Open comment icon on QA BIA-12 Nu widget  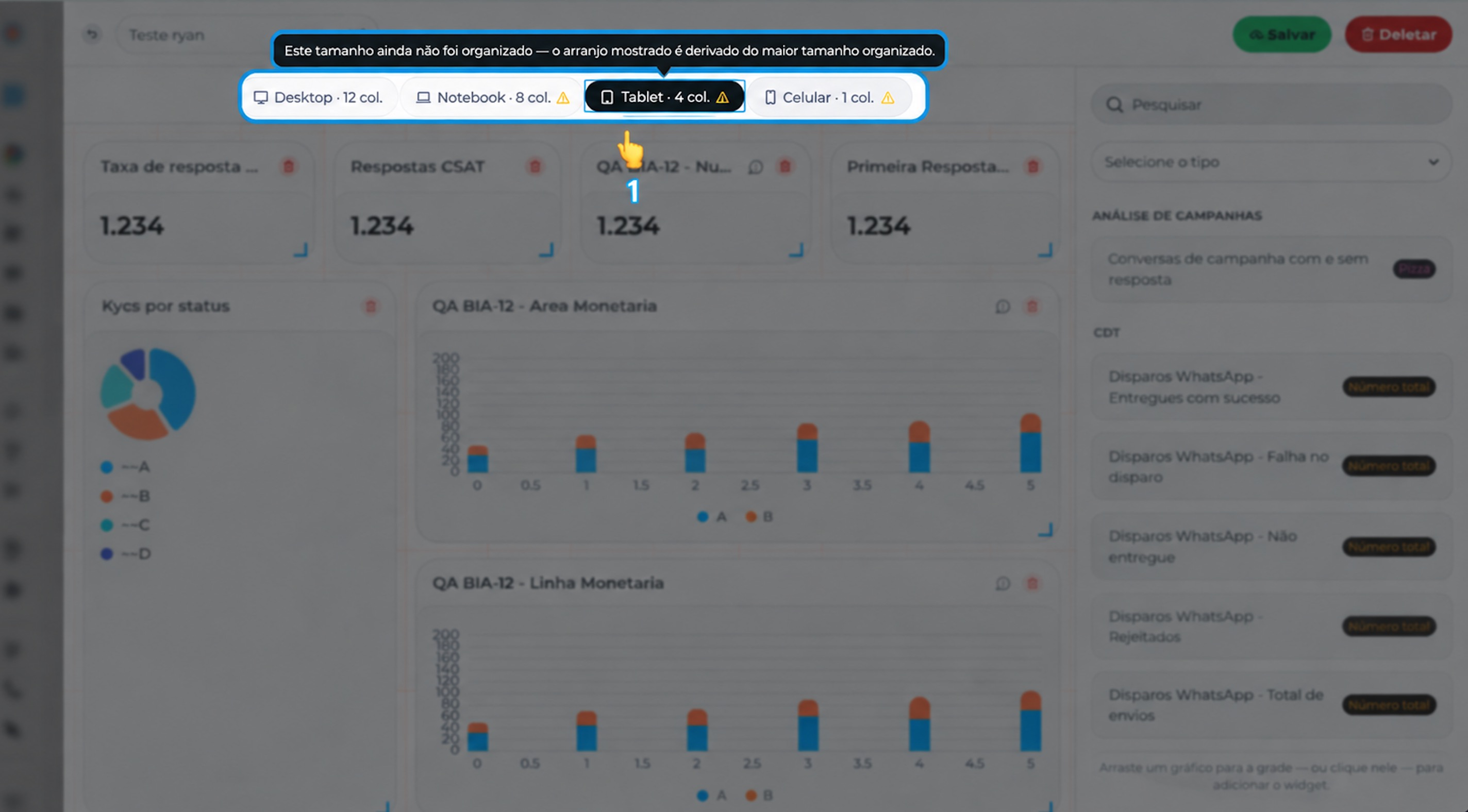click(756, 167)
